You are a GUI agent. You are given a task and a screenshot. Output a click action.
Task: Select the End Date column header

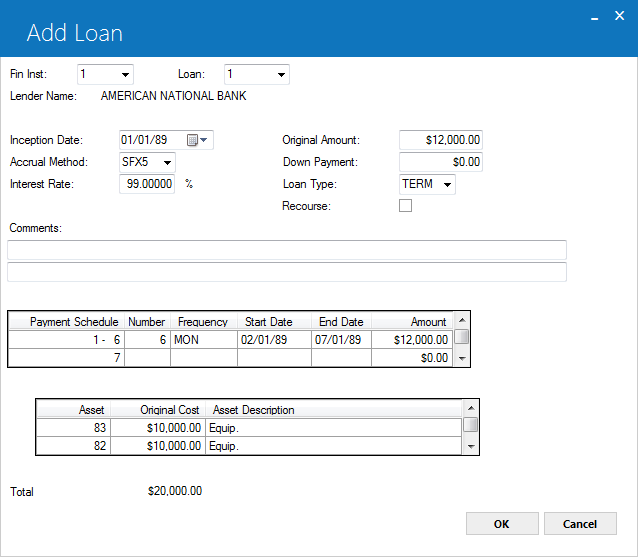click(x=341, y=321)
